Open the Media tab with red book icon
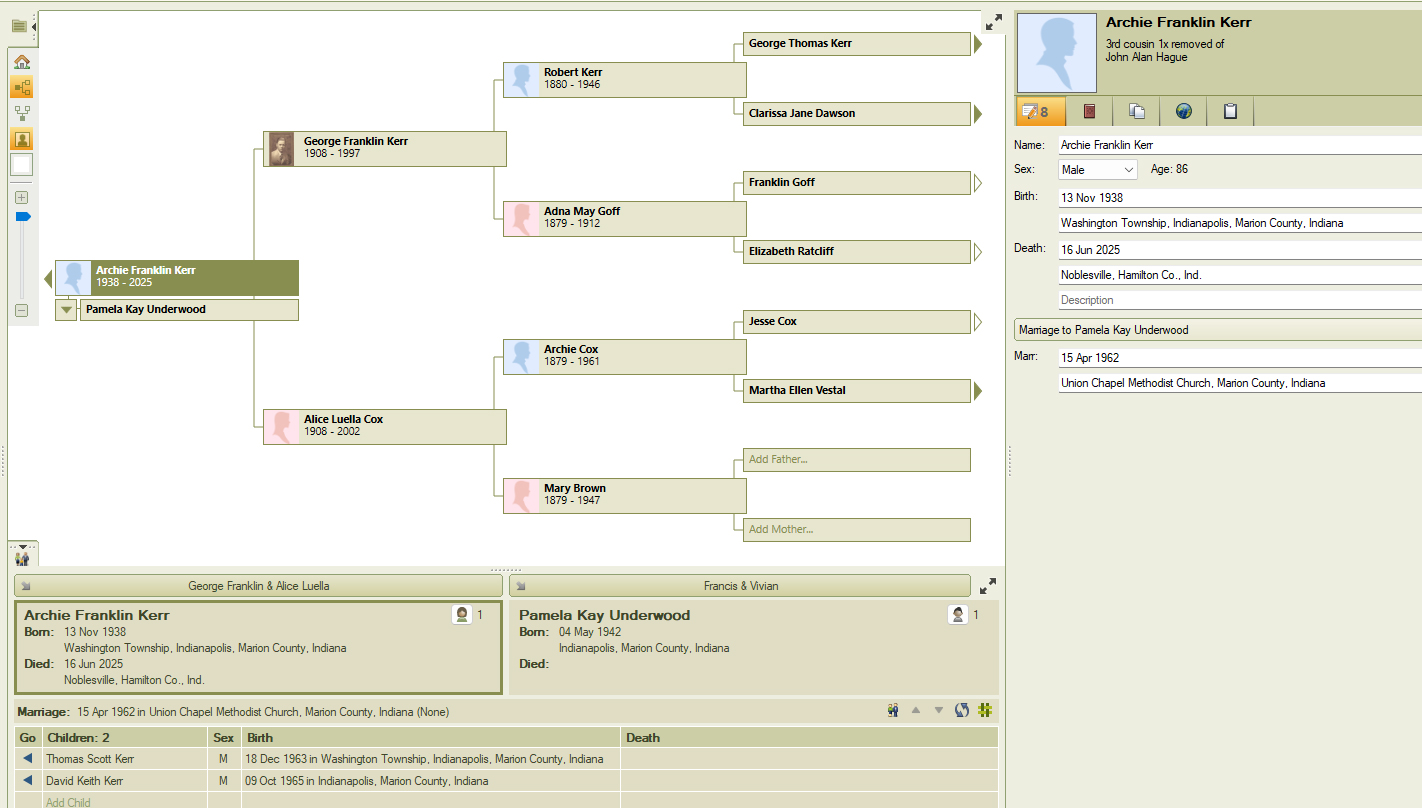1422x808 pixels. (x=1089, y=111)
